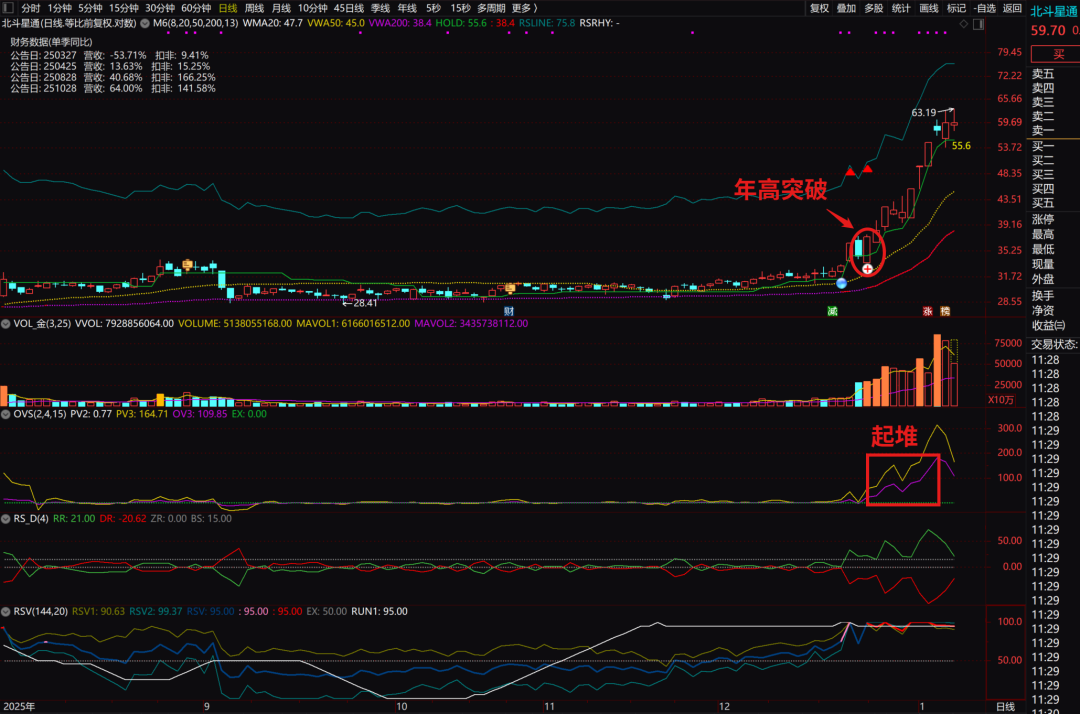Click the 63.19 high price label
Screen dimensions: 1080x714
(x=924, y=112)
